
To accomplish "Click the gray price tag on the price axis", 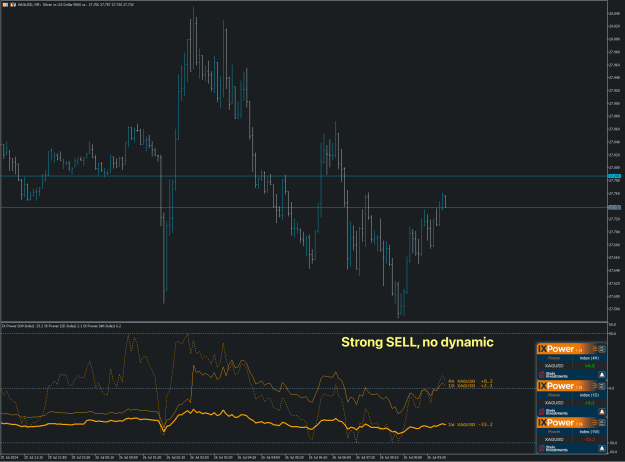I will point(614,207).
